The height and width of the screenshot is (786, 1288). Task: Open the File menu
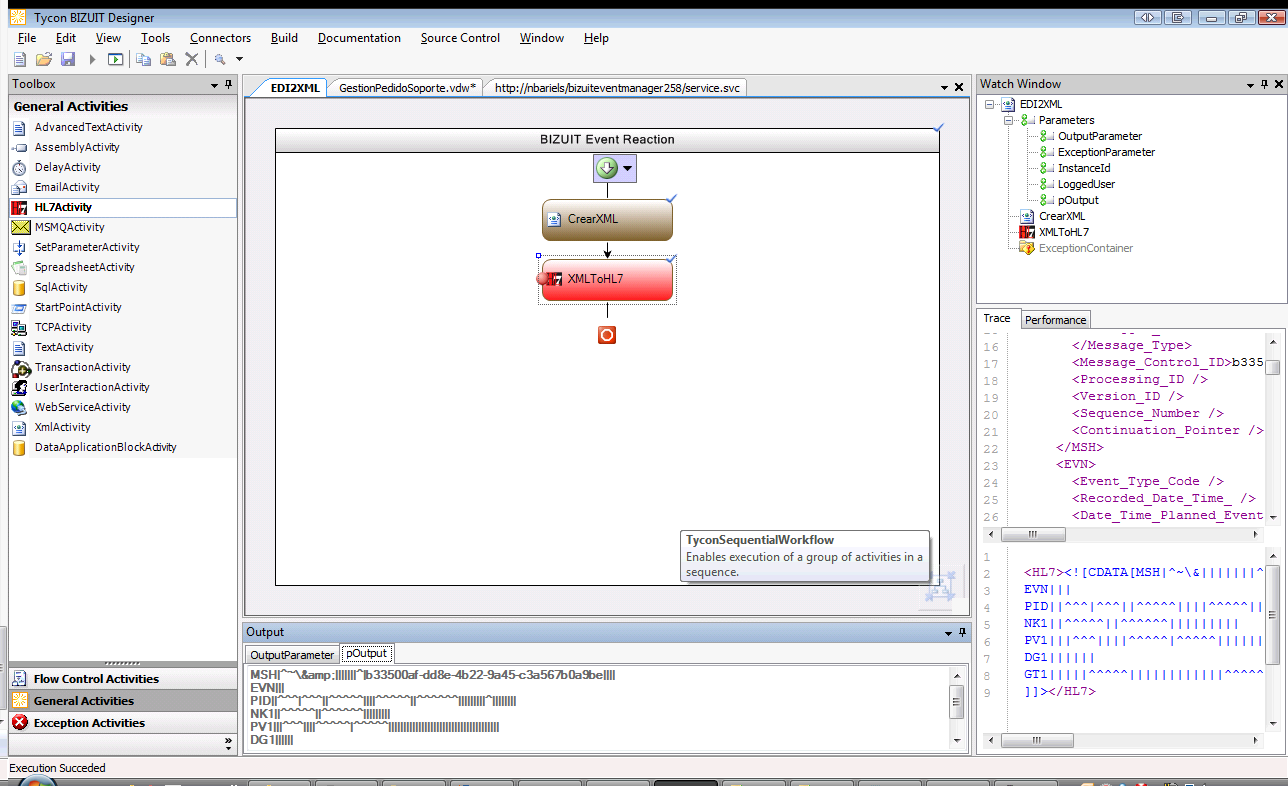click(27, 38)
